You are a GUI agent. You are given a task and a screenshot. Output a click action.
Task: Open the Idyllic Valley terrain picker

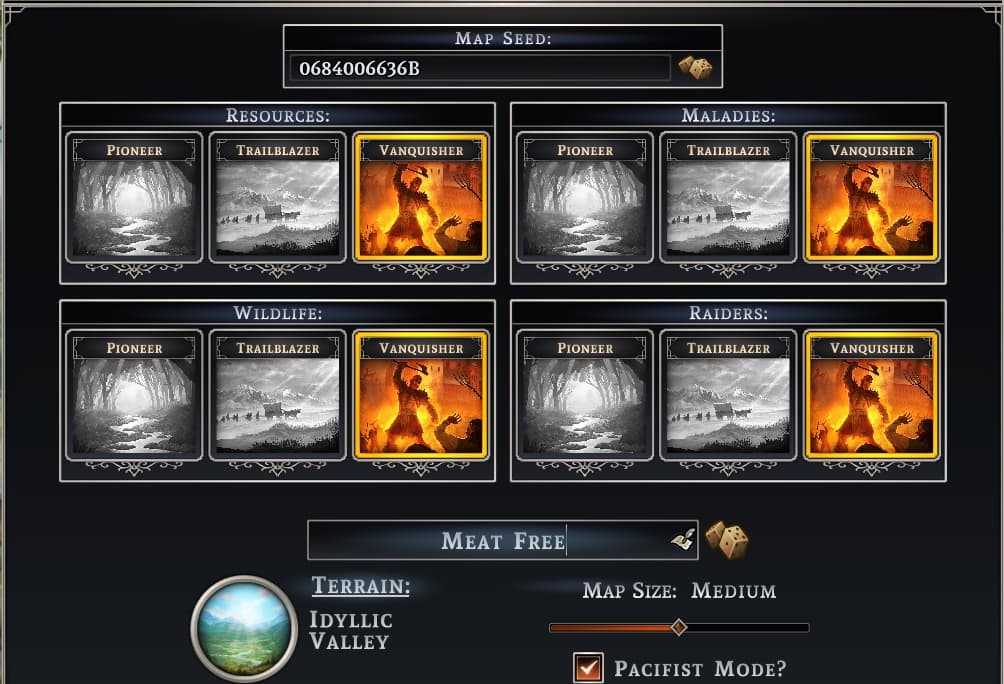(244, 629)
